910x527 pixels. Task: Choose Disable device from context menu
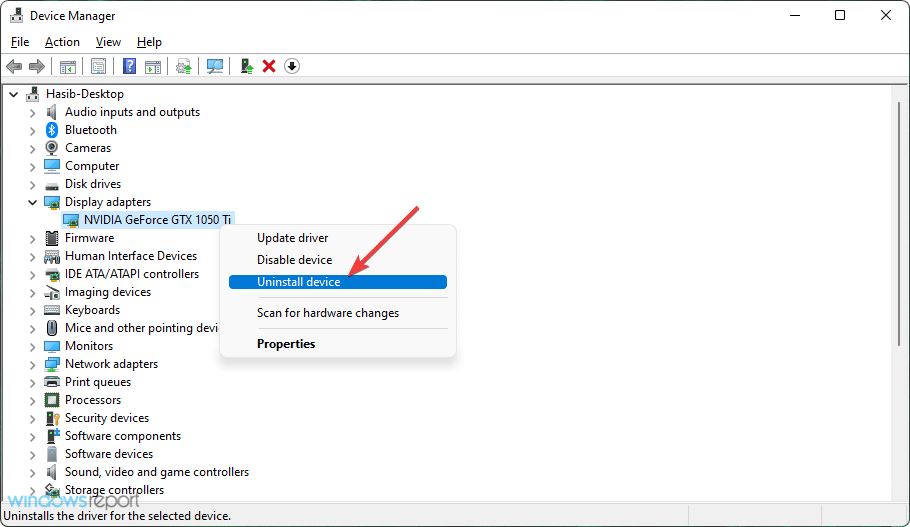[x=338, y=260]
